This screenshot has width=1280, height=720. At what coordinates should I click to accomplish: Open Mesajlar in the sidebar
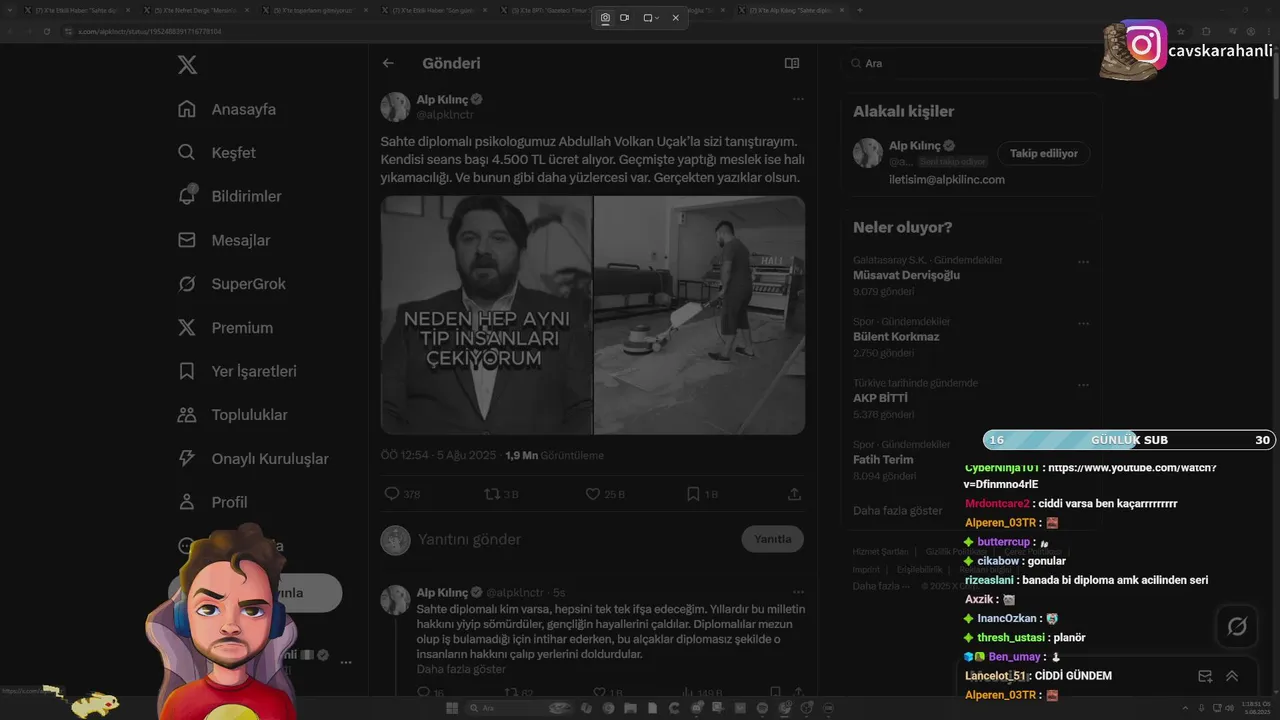tap(224, 240)
